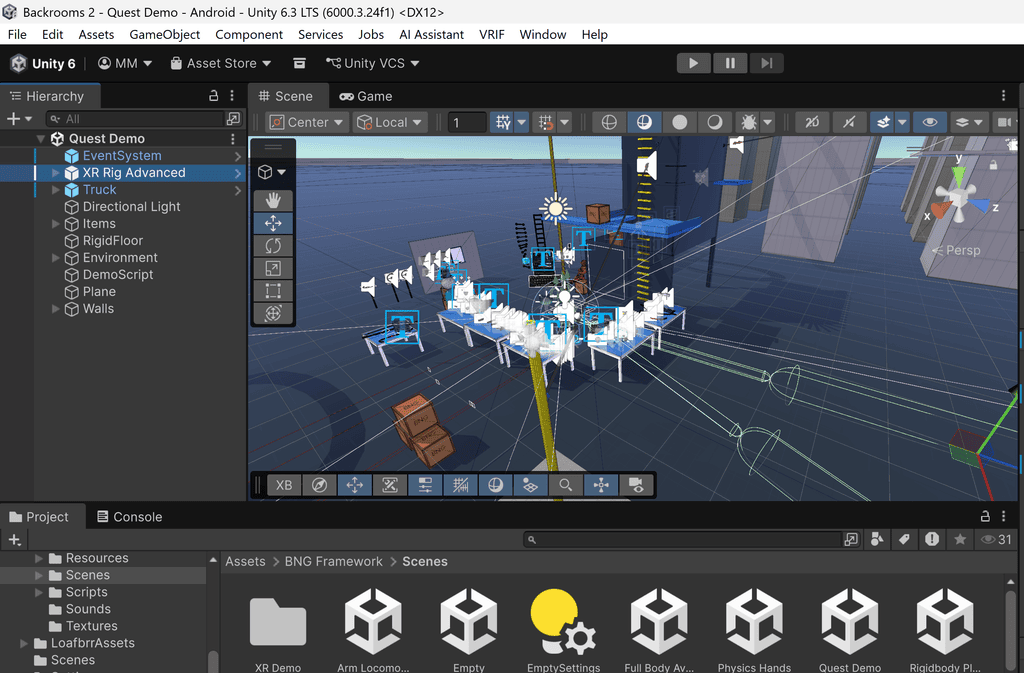The height and width of the screenshot is (673, 1024).
Task: Click the compass icon in bottom overlay toolbar
Action: pos(319,485)
